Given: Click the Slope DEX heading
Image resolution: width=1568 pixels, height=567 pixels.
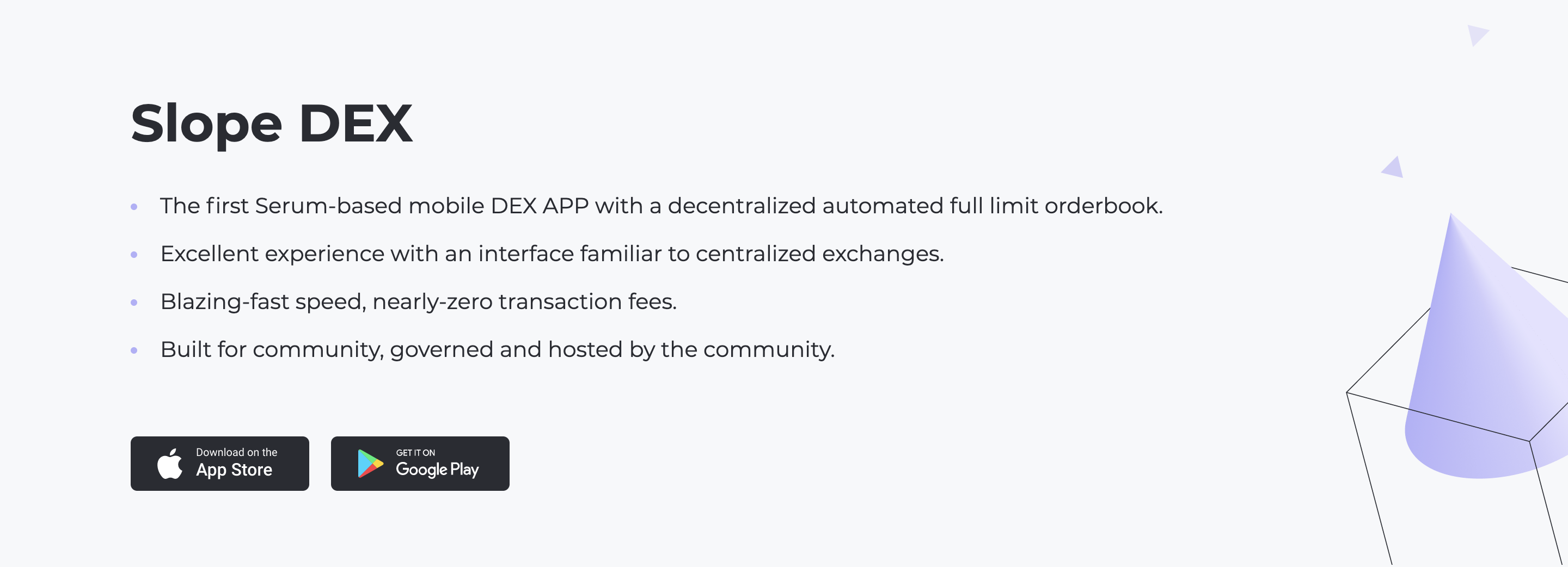Looking at the screenshot, I should [272, 124].
